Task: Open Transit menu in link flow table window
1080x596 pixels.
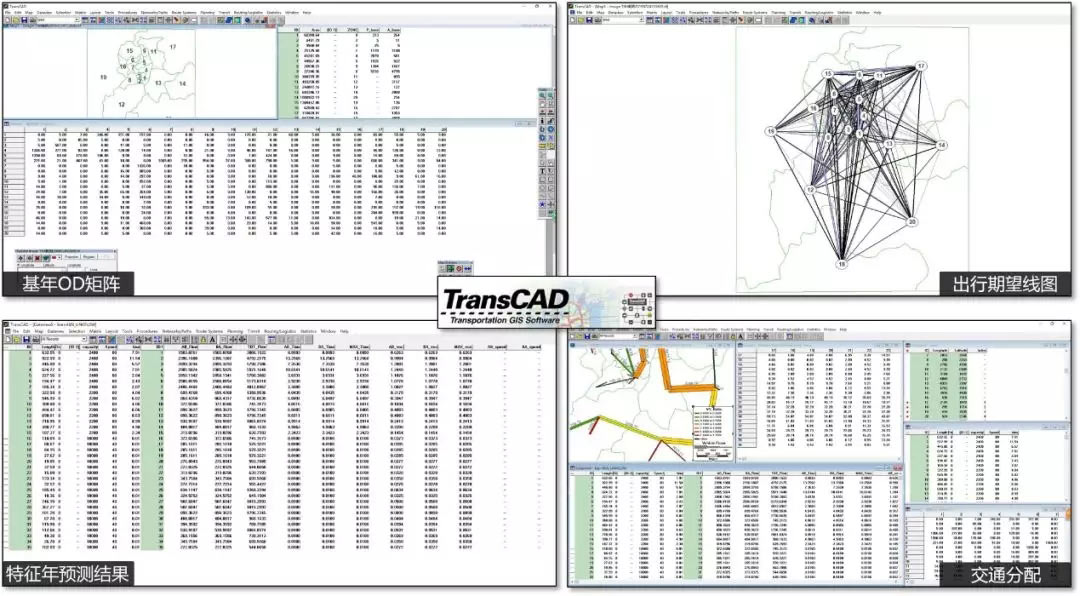Action: pyautogui.click(x=253, y=331)
